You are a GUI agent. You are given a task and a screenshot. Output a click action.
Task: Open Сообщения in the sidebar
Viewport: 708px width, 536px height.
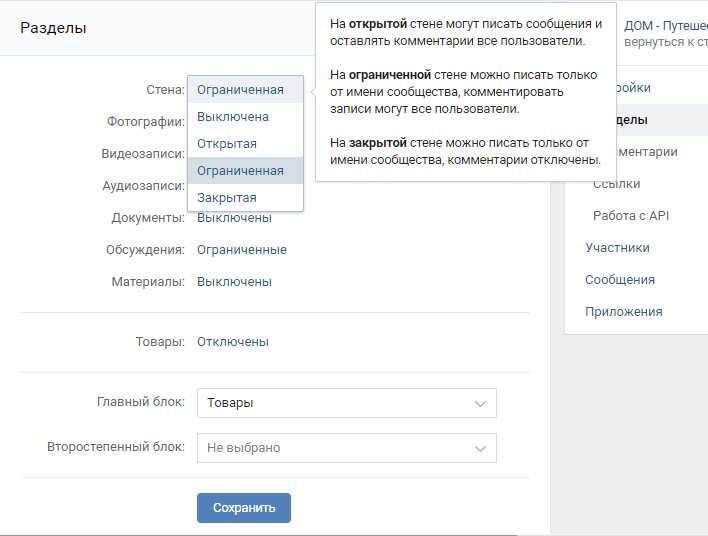pos(620,280)
